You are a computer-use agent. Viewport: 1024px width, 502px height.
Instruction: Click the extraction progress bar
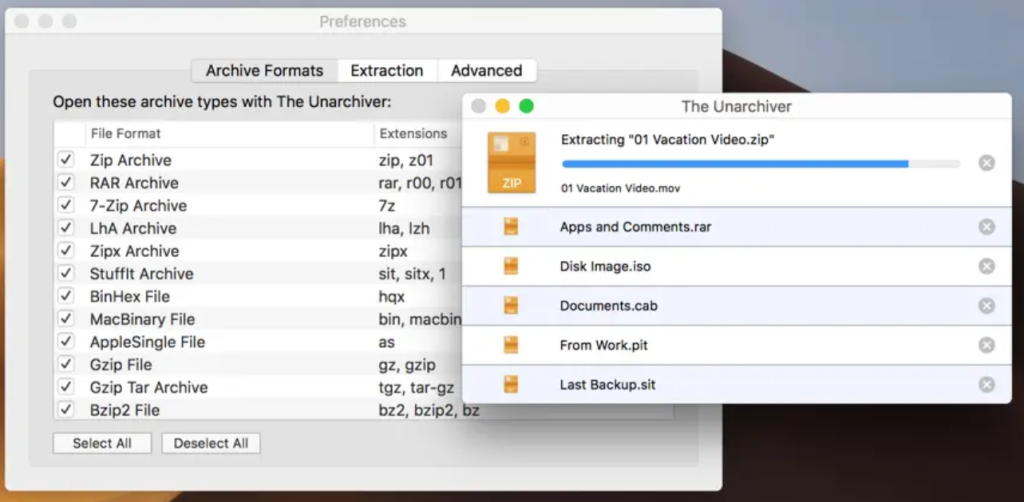click(761, 164)
